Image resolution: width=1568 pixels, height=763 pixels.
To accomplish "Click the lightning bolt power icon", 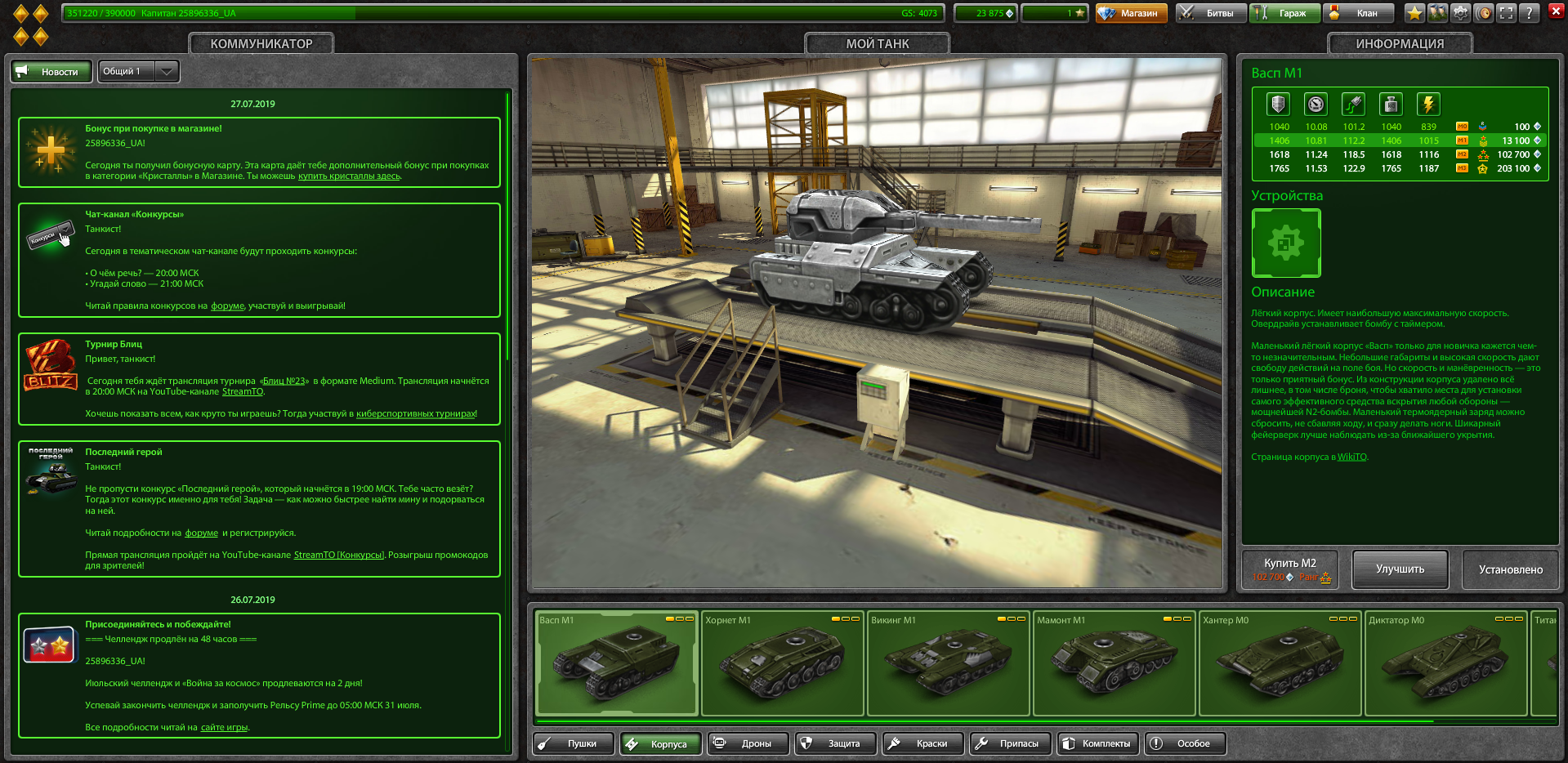I will [1428, 105].
